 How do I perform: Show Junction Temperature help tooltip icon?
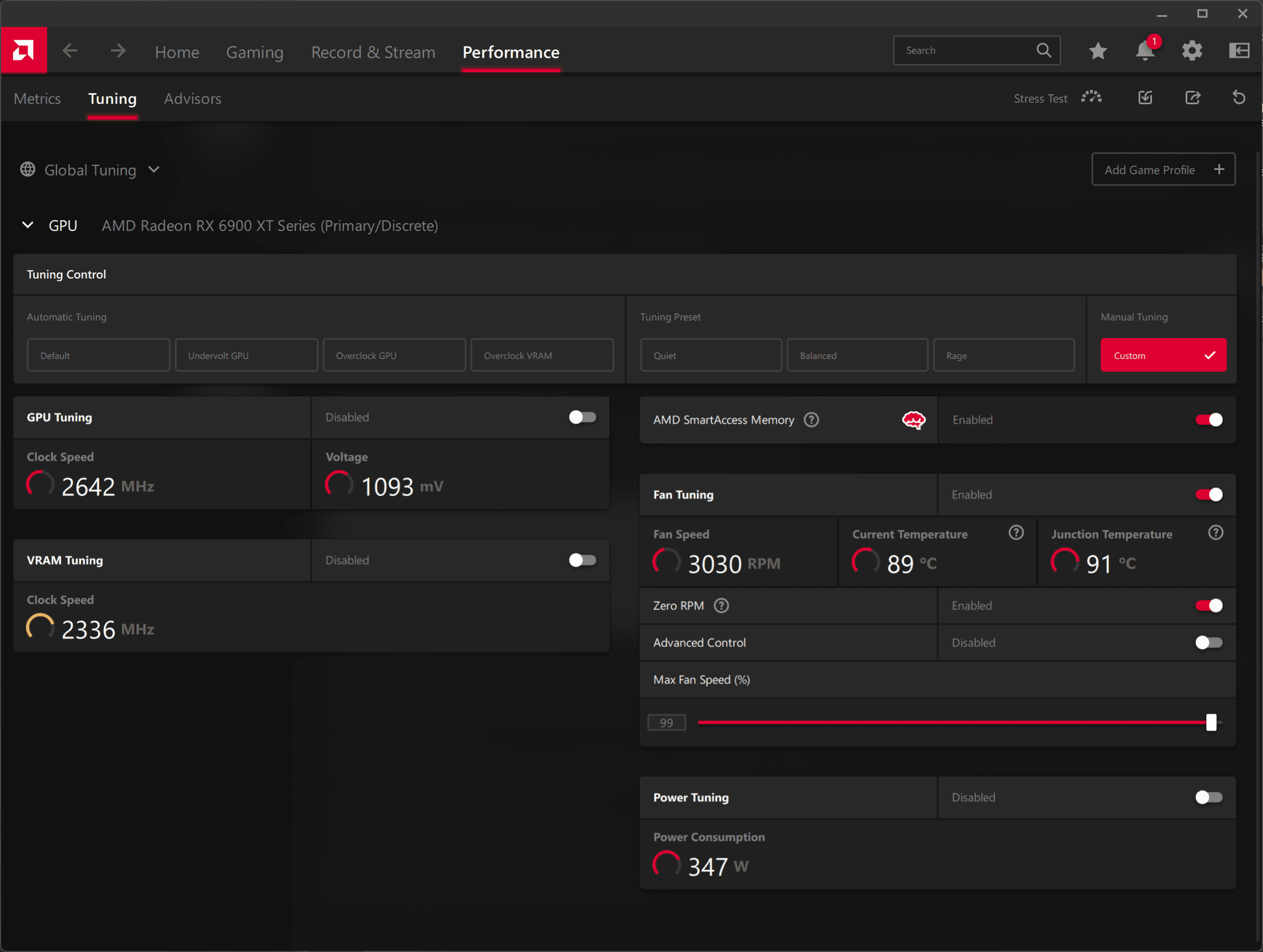pos(1215,533)
